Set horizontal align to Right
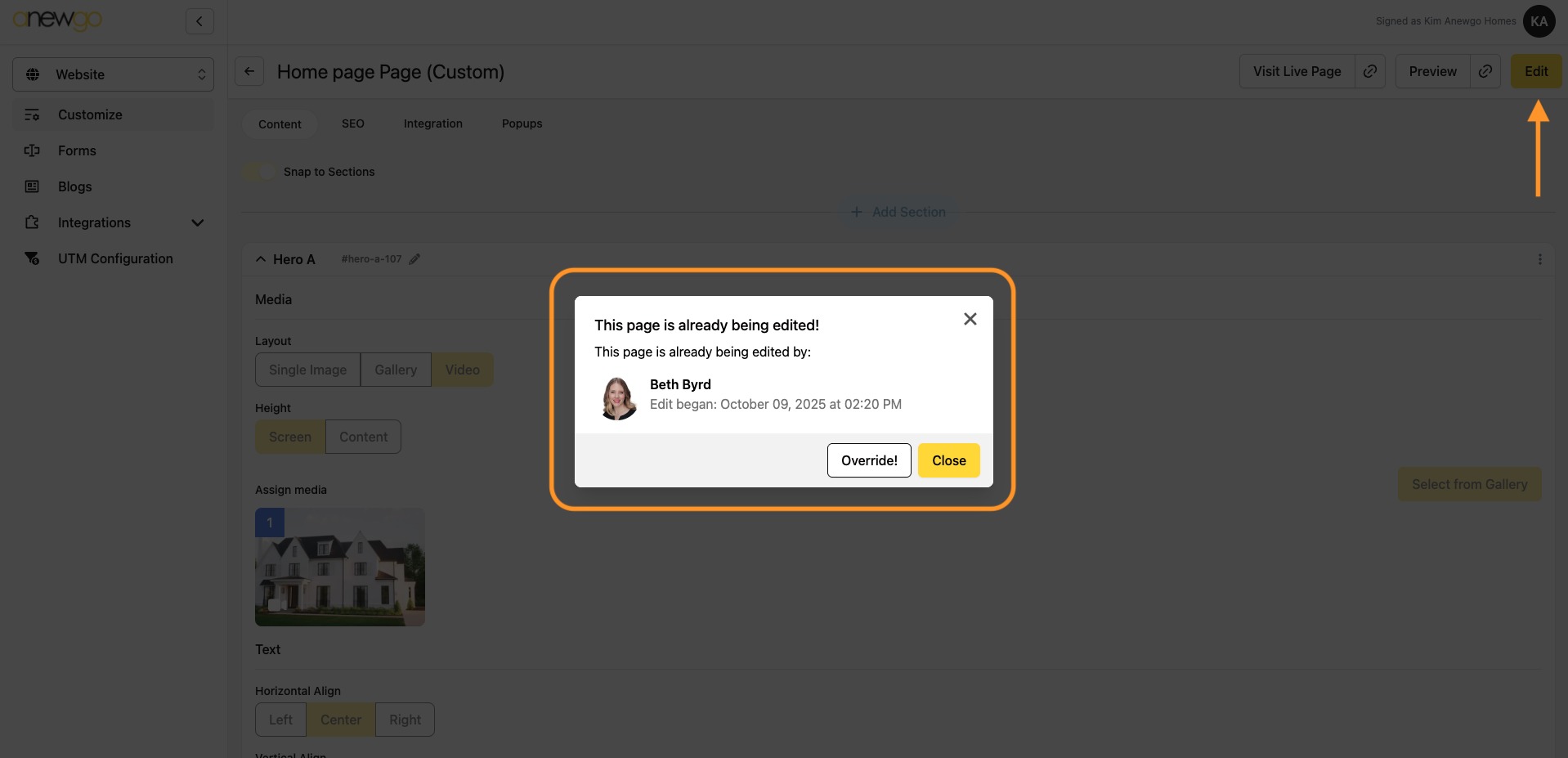This screenshot has width=1568, height=758. (x=405, y=720)
